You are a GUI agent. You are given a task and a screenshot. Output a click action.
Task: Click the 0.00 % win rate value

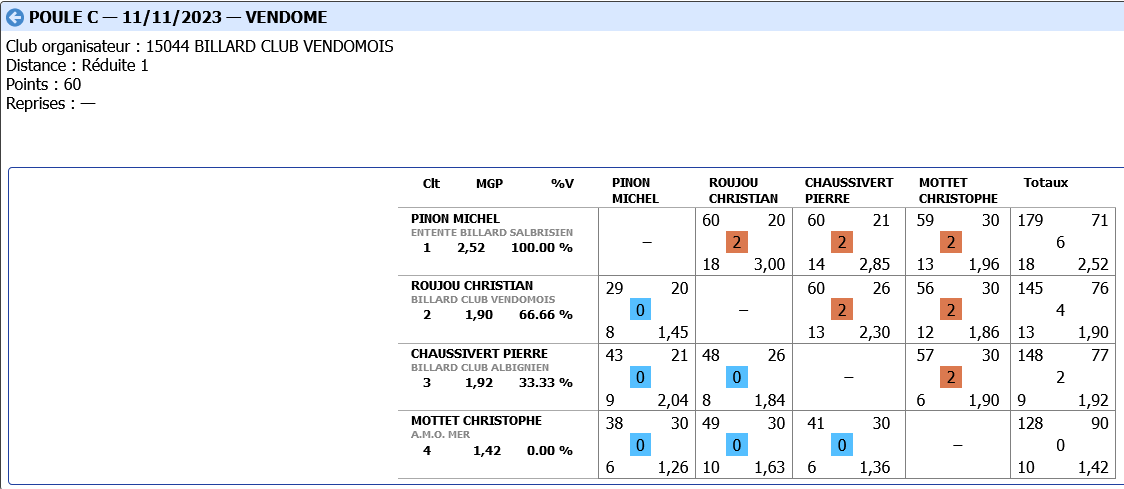pos(549,451)
